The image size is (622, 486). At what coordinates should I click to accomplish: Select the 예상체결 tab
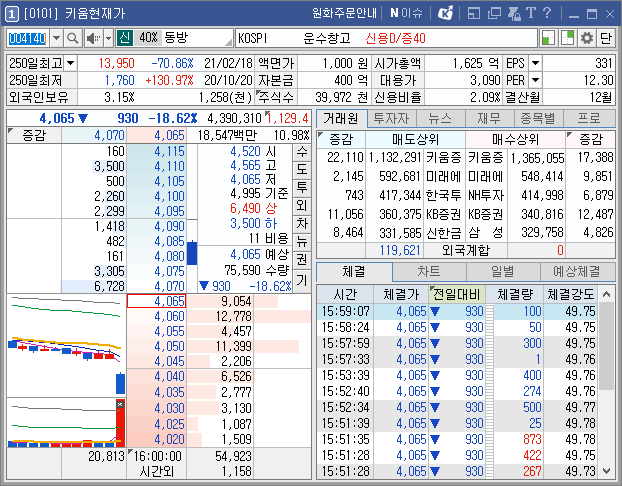[x=577, y=272]
